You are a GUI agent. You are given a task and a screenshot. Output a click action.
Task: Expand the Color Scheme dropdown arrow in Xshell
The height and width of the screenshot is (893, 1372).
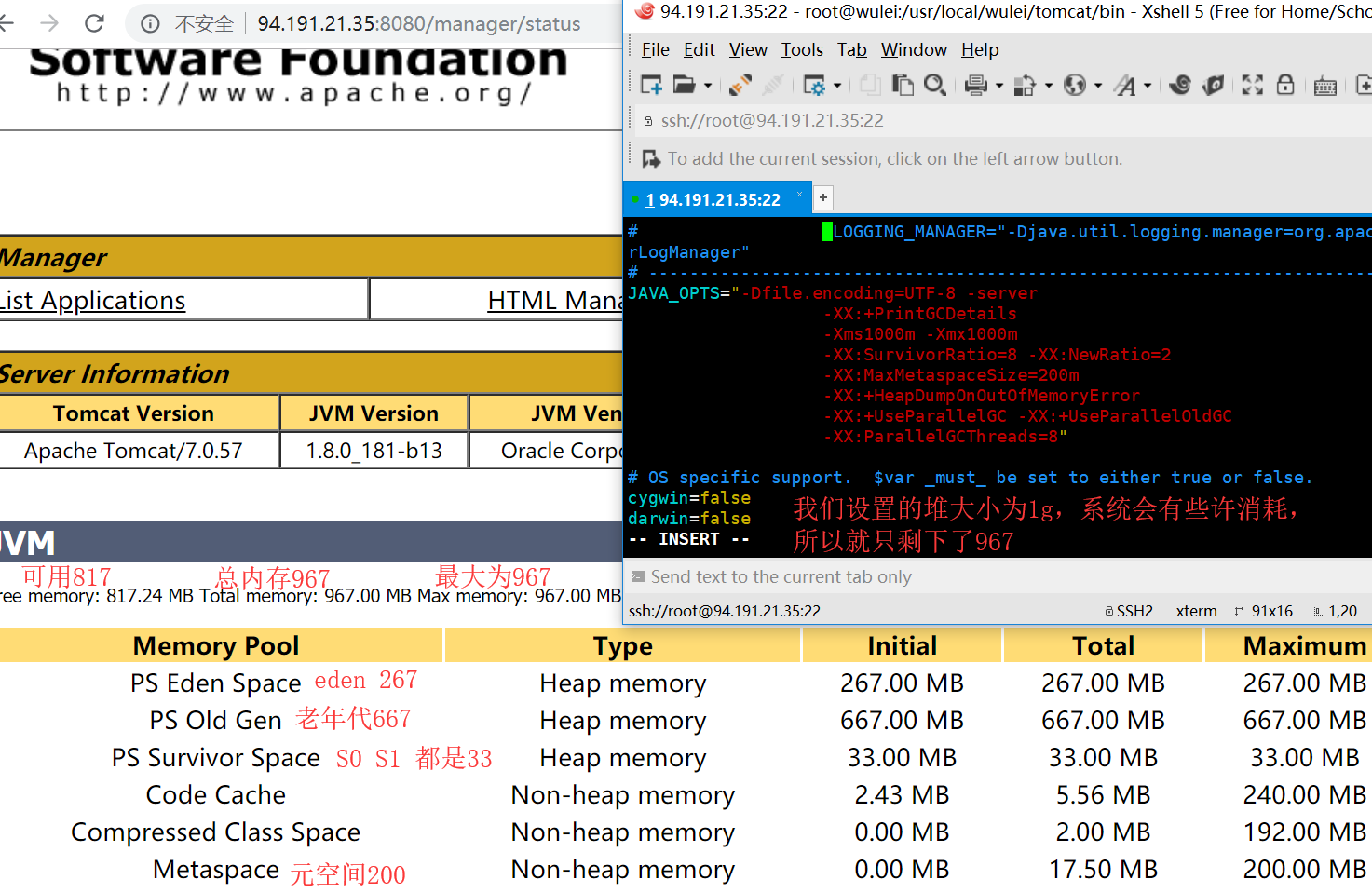tap(1049, 86)
